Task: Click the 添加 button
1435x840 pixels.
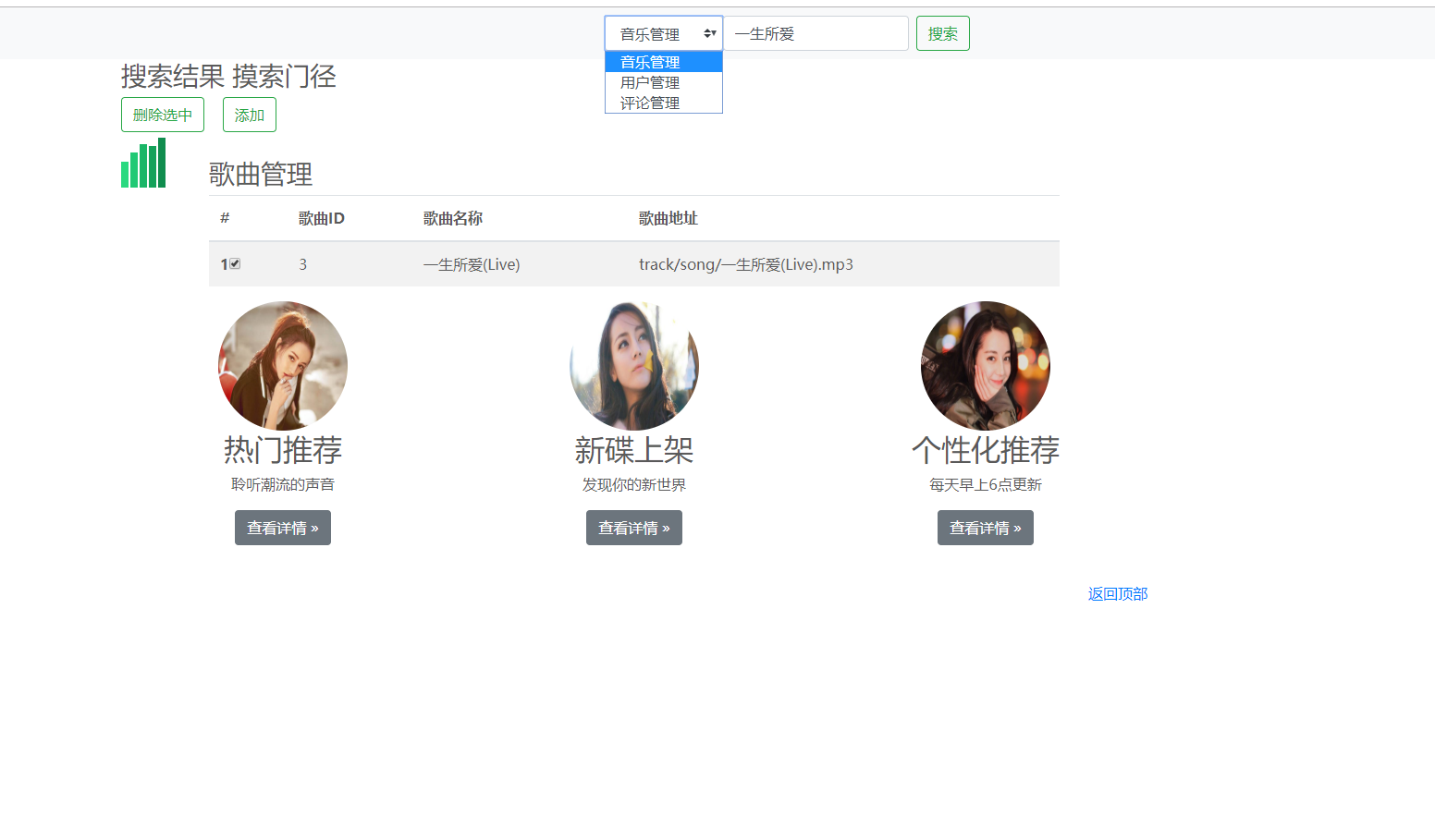Action: click(x=249, y=114)
